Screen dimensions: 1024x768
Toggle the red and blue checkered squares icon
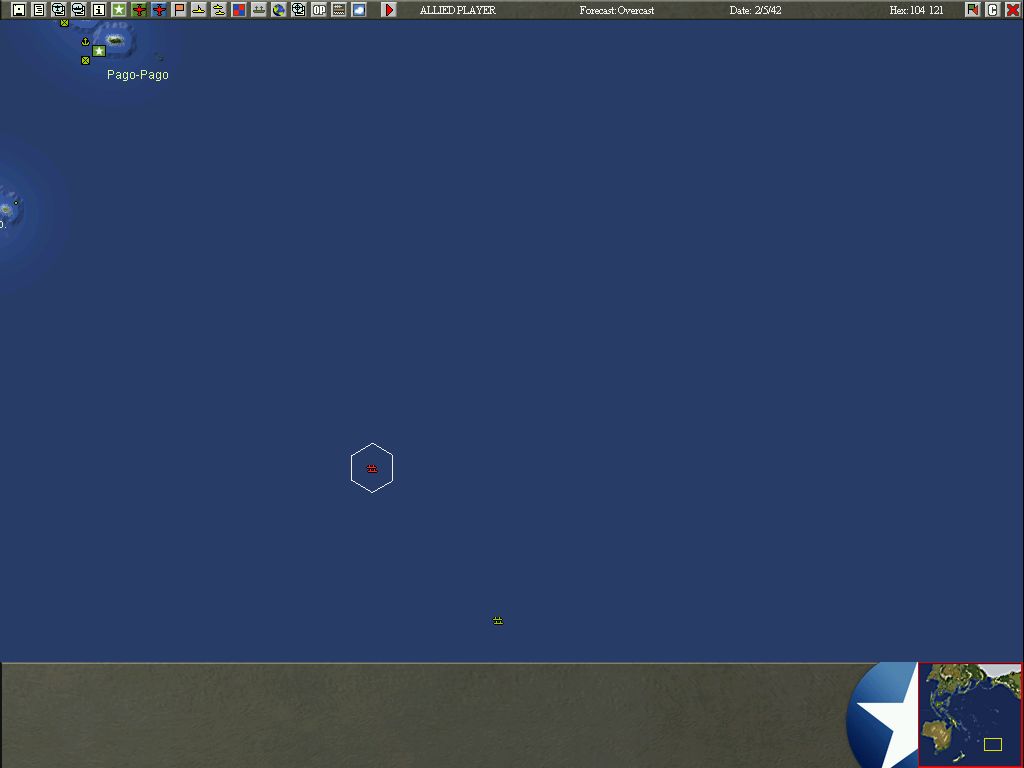click(239, 10)
